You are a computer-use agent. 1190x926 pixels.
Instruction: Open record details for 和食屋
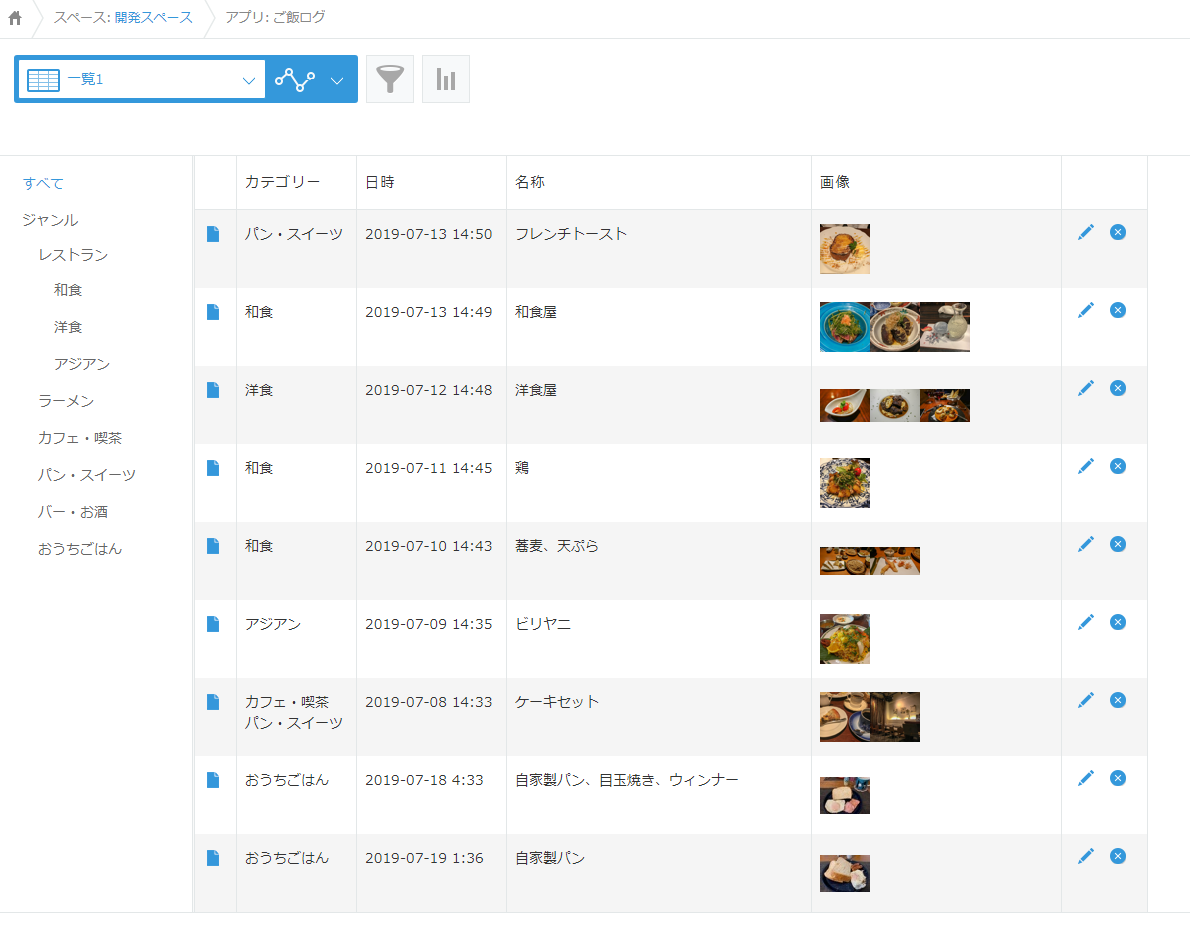pos(213,312)
